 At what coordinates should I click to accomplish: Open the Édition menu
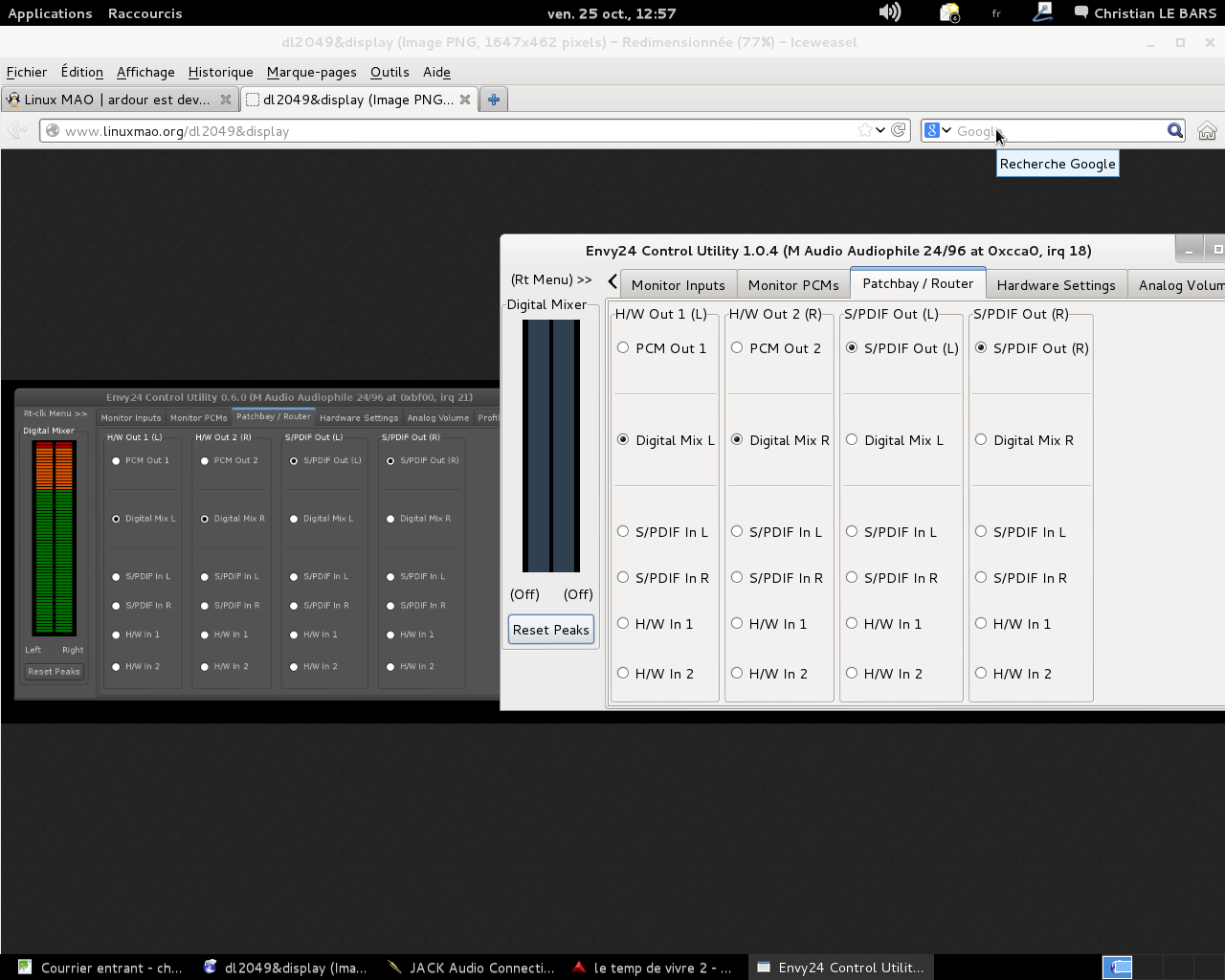click(x=82, y=72)
